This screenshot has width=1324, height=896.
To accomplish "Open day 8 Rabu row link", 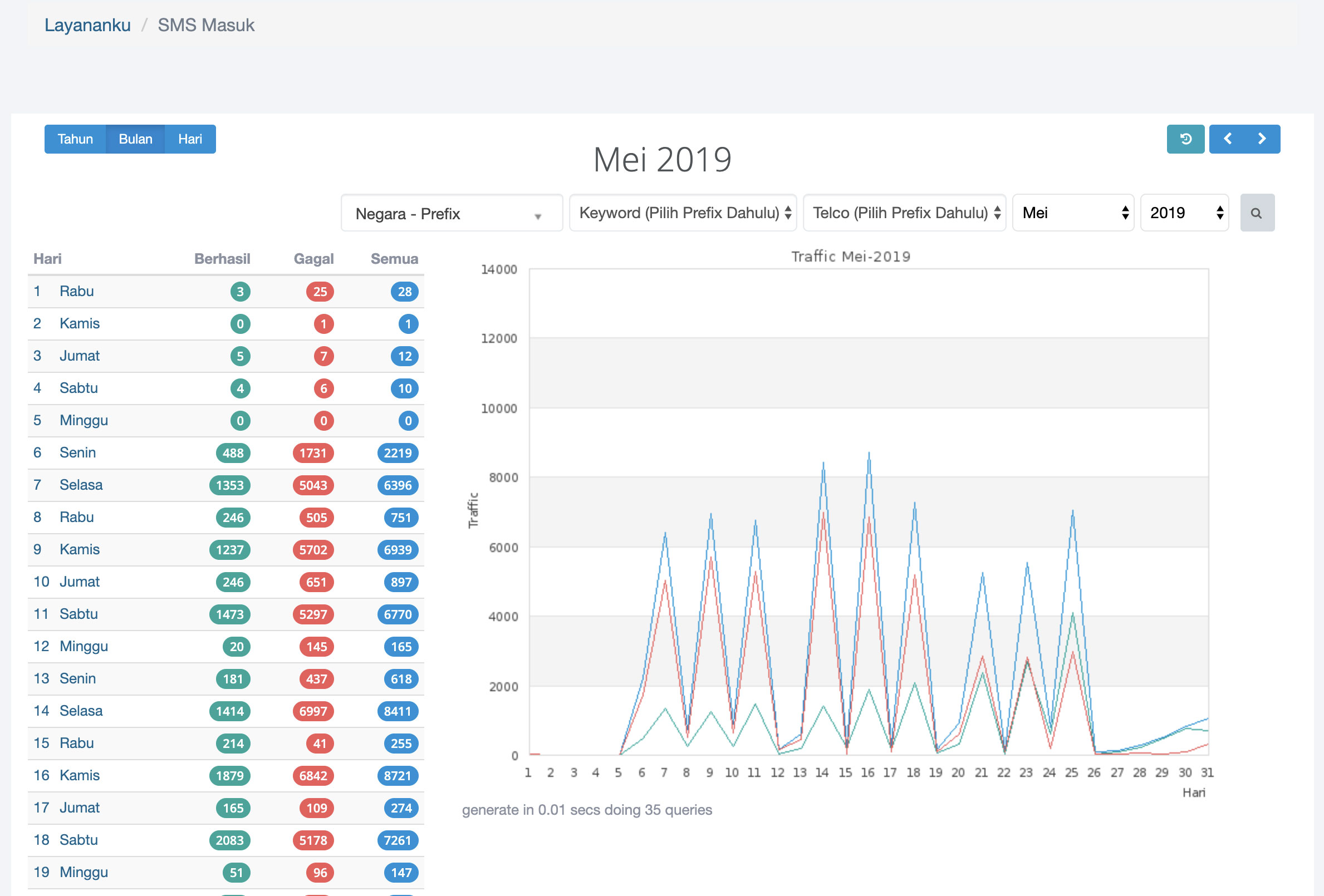I will [x=76, y=517].
